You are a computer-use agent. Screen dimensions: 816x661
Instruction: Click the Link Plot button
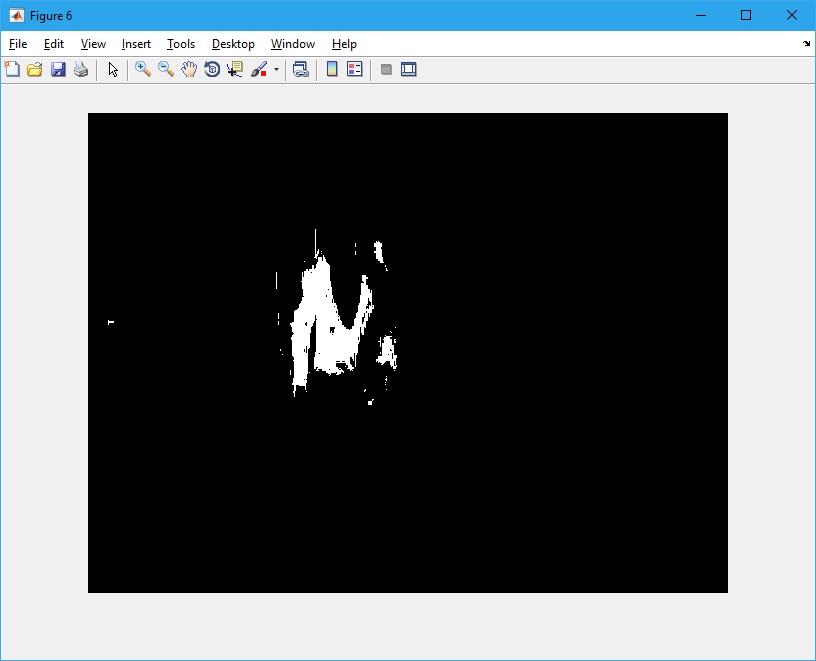(300, 70)
